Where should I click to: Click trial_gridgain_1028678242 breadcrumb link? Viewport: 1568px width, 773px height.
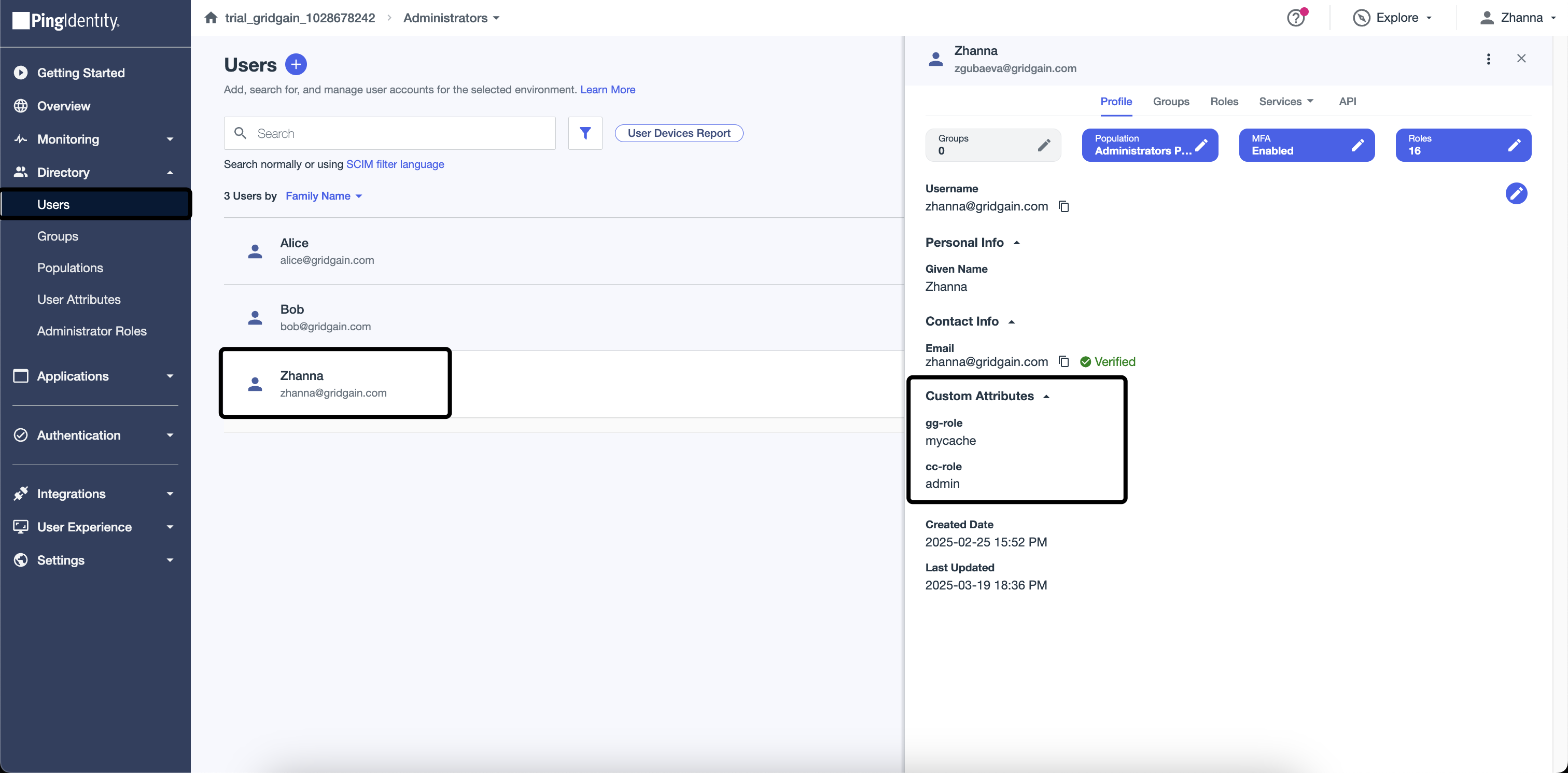[x=300, y=18]
